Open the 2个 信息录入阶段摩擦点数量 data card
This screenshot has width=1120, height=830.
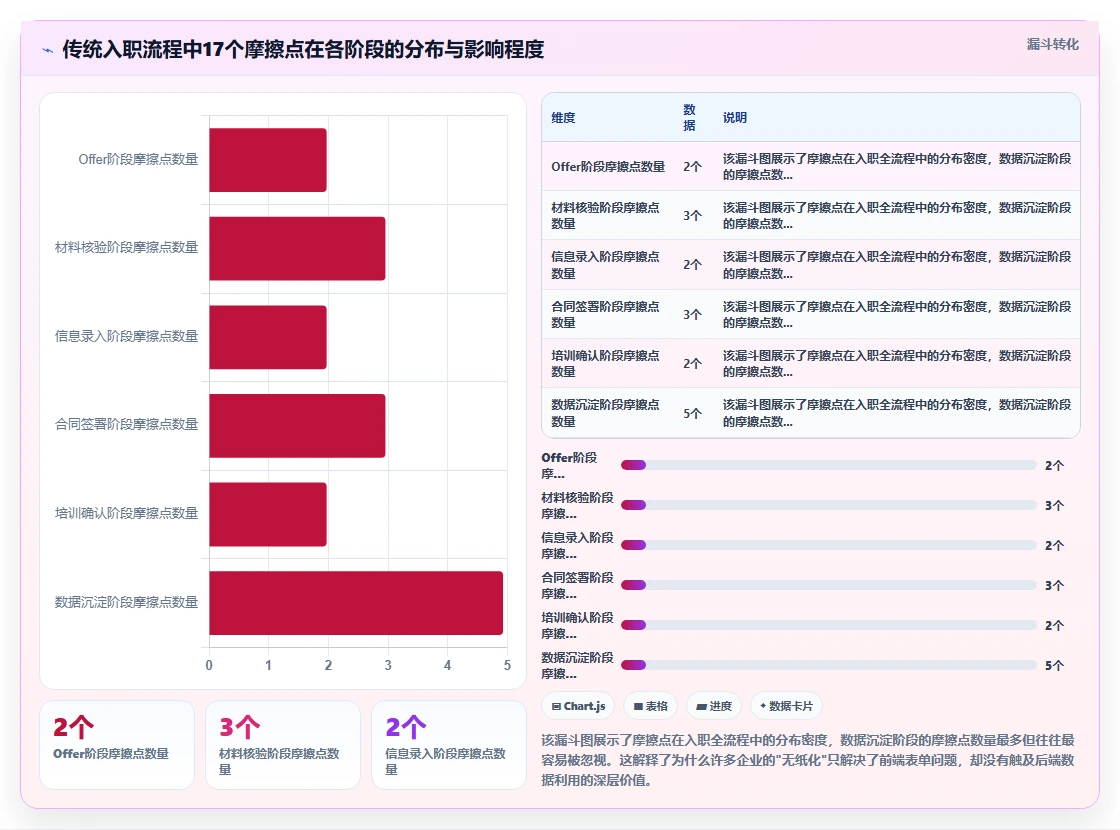coord(449,744)
